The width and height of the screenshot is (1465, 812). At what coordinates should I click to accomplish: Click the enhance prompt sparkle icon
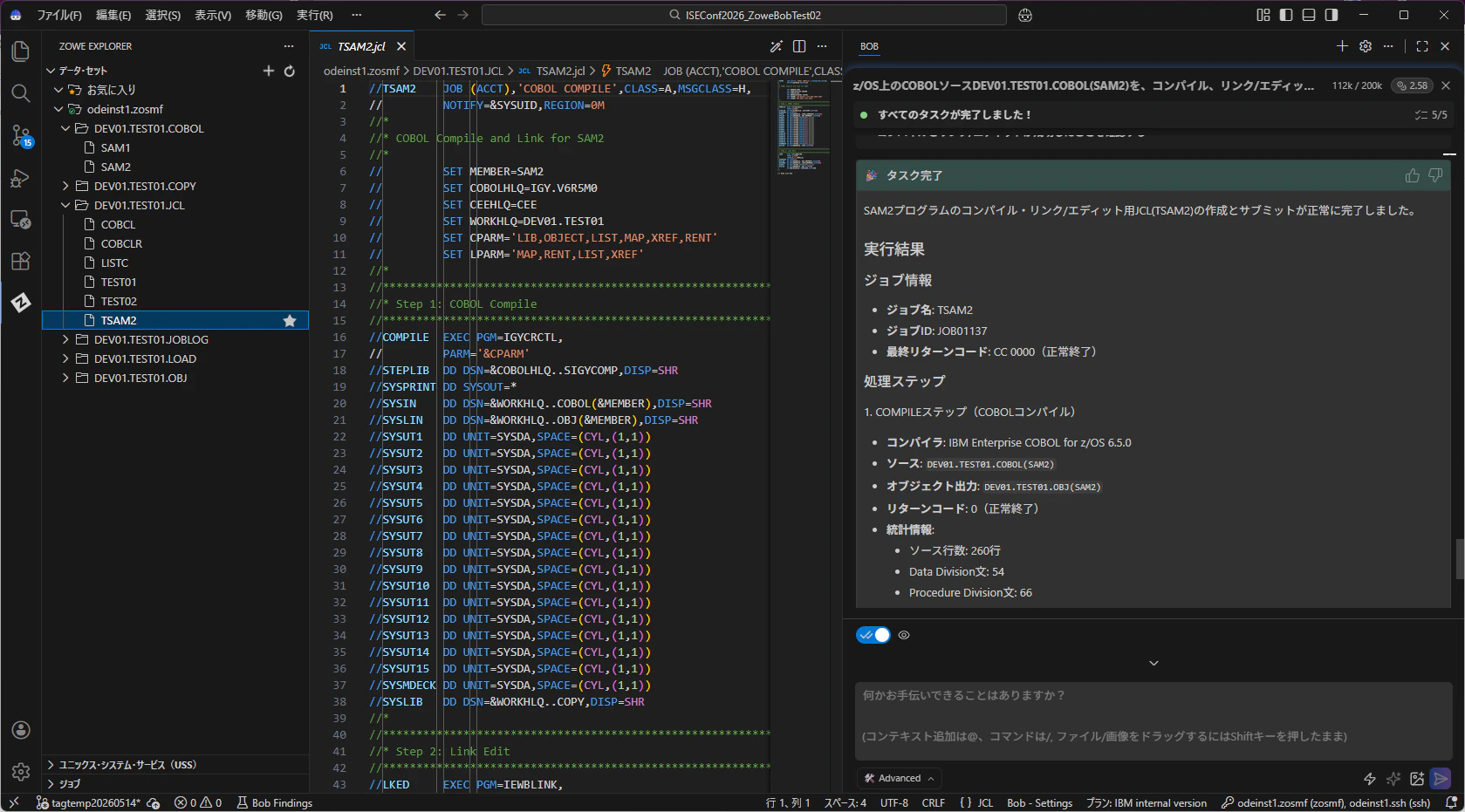click(x=1393, y=779)
